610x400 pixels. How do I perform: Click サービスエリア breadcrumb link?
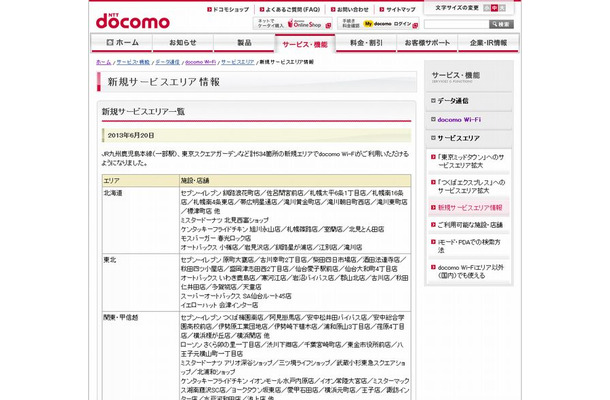tap(238, 62)
